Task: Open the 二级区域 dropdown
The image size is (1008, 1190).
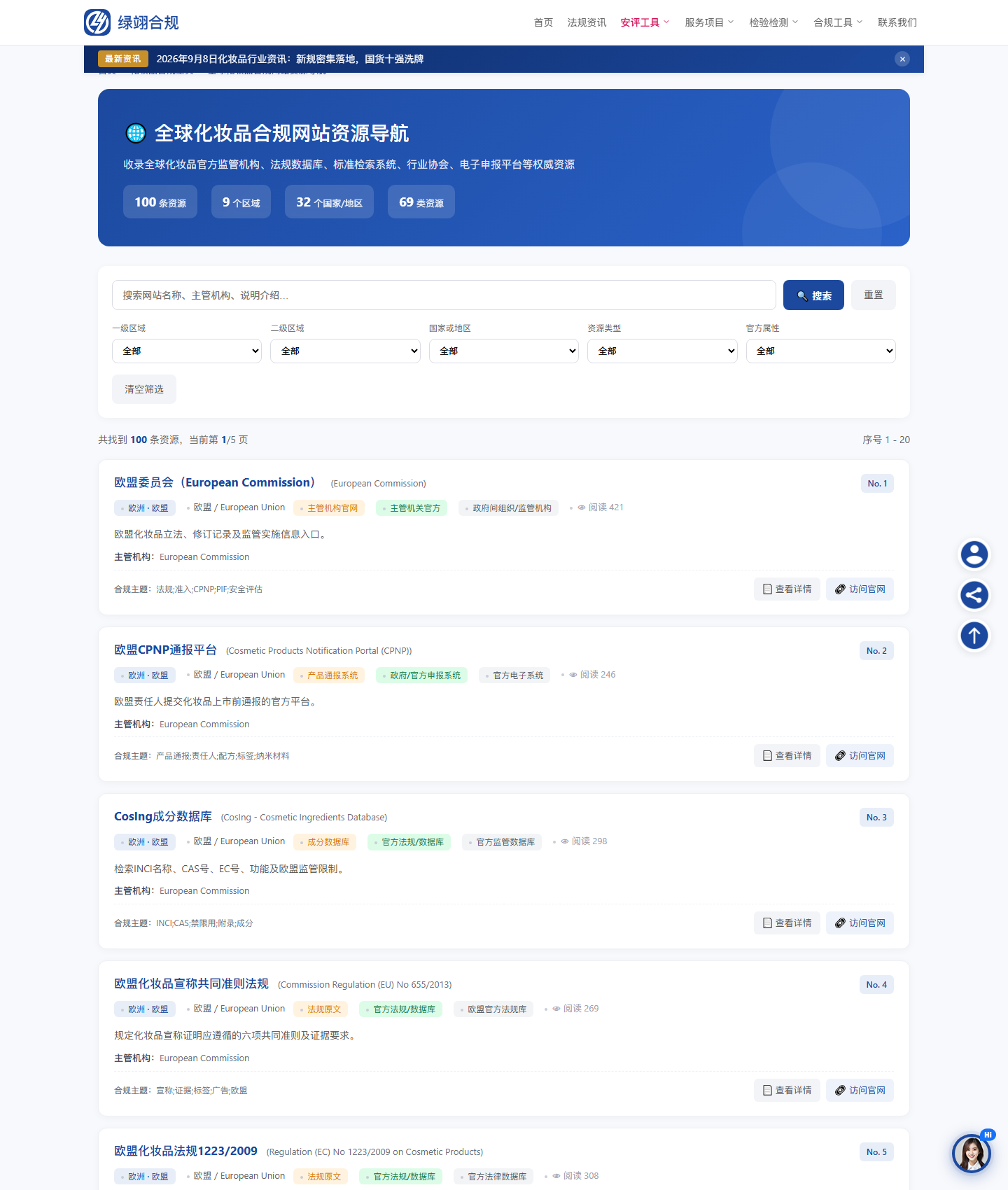Action: point(345,351)
